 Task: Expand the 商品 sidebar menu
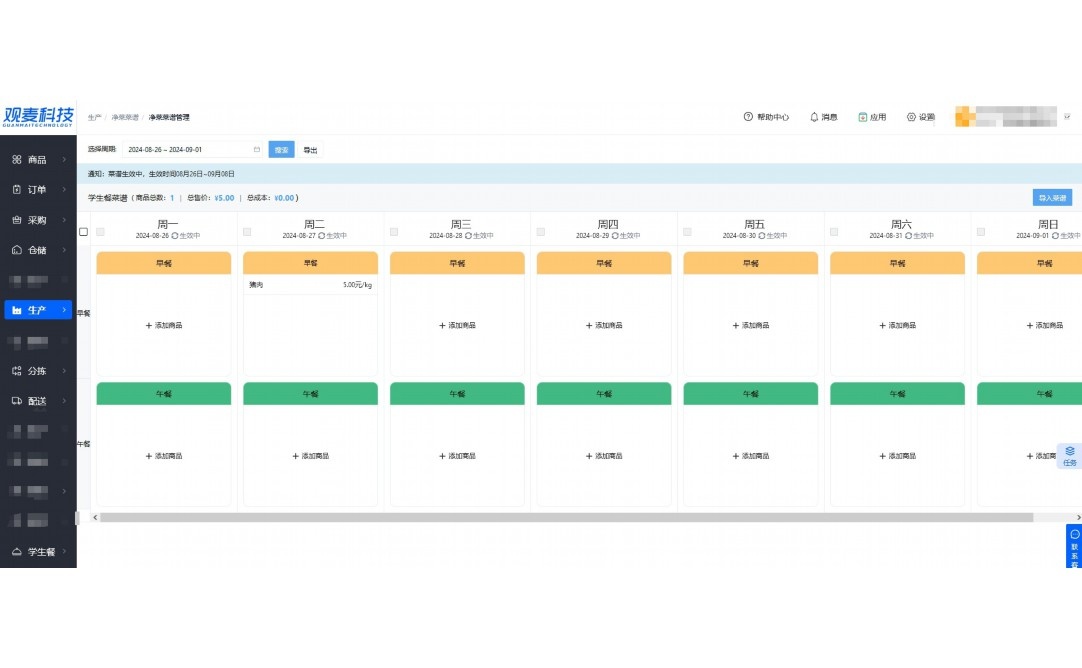[x=37, y=160]
